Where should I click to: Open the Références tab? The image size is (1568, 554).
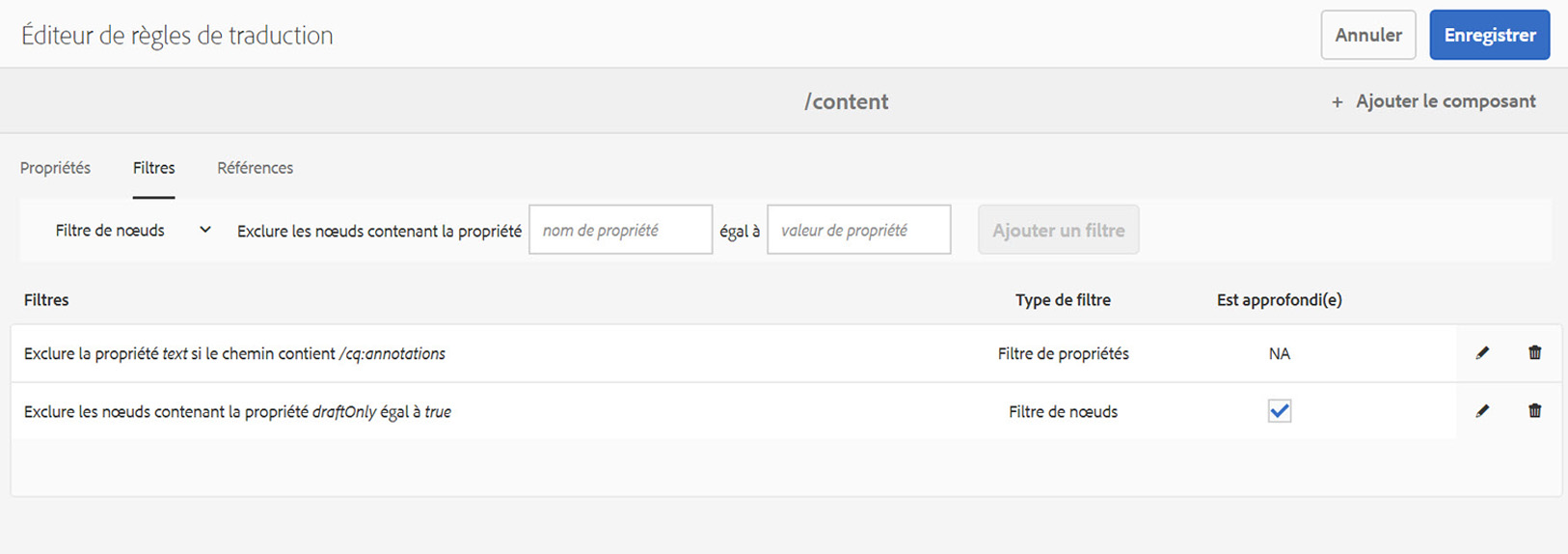pyautogui.click(x=255, y=168)
